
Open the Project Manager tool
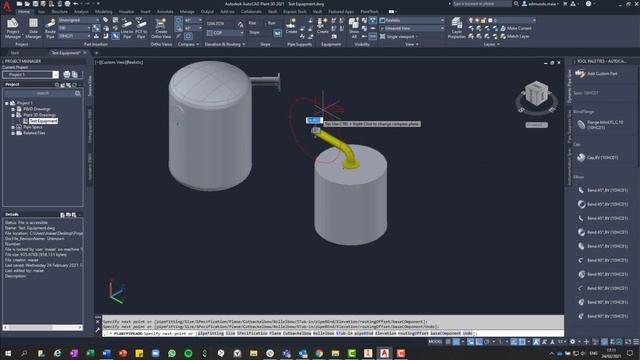[13, 28]
